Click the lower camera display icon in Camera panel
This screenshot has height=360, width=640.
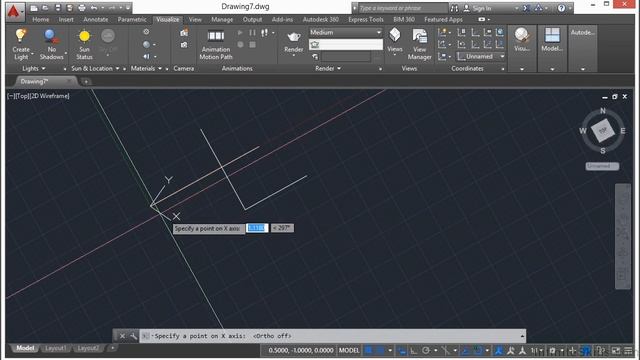[184, 45]
